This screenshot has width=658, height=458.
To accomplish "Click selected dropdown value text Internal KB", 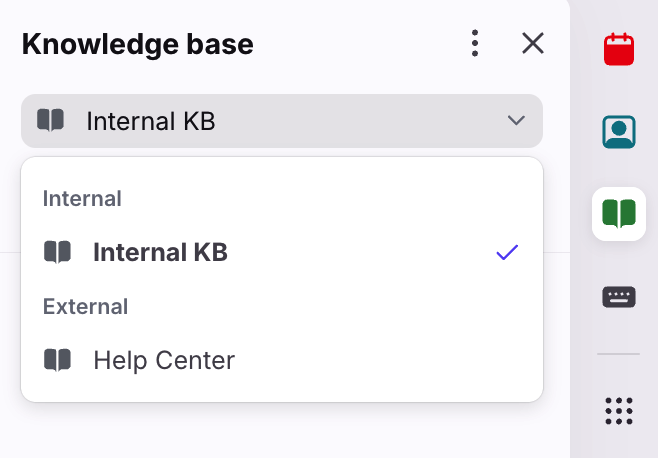I will pyautogui.click(x=151, y=121).
